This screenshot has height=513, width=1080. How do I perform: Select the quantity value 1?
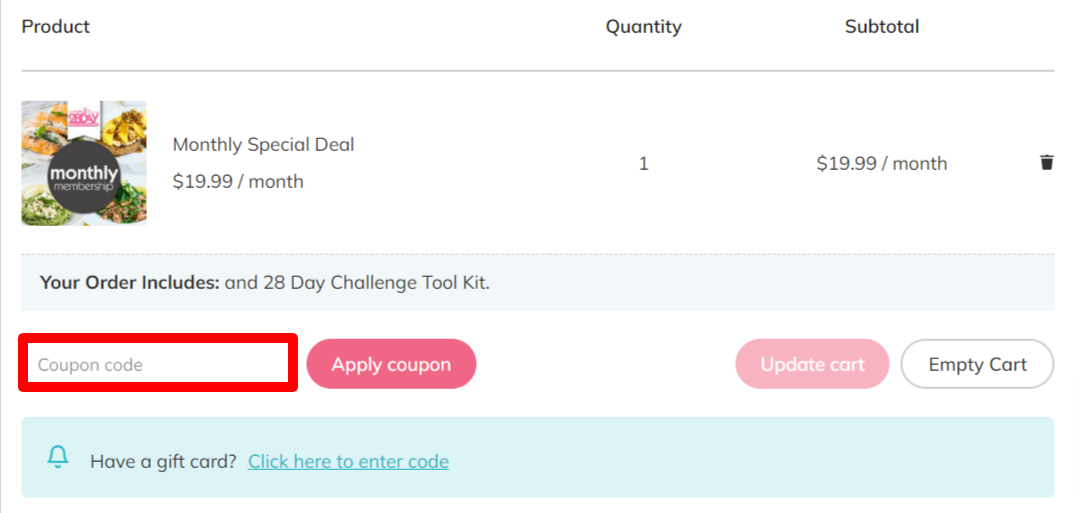643,164
